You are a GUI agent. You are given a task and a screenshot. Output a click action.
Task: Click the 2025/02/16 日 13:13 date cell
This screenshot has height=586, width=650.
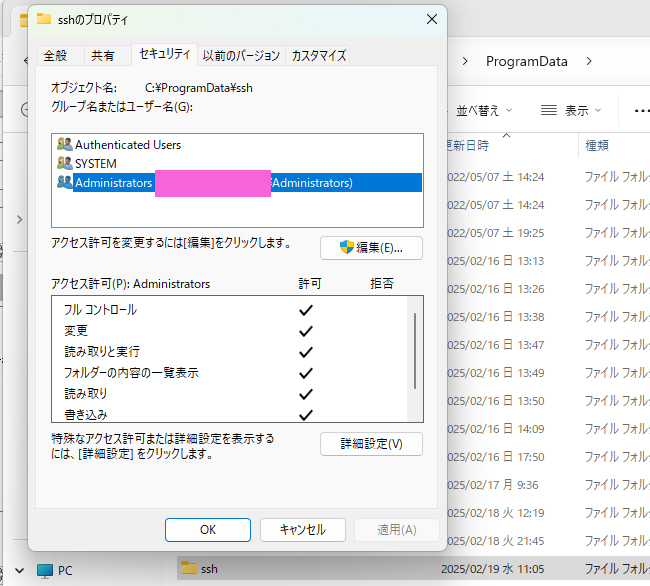496,261
